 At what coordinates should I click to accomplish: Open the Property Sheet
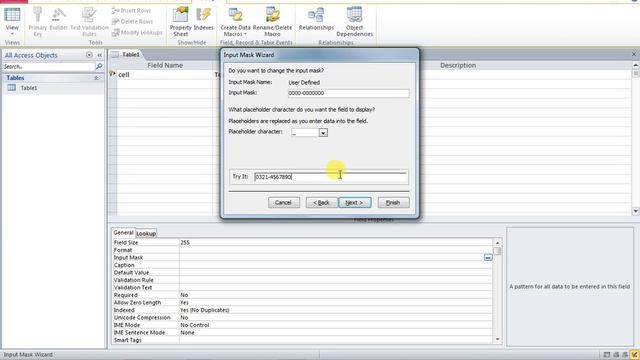[180, 21]
